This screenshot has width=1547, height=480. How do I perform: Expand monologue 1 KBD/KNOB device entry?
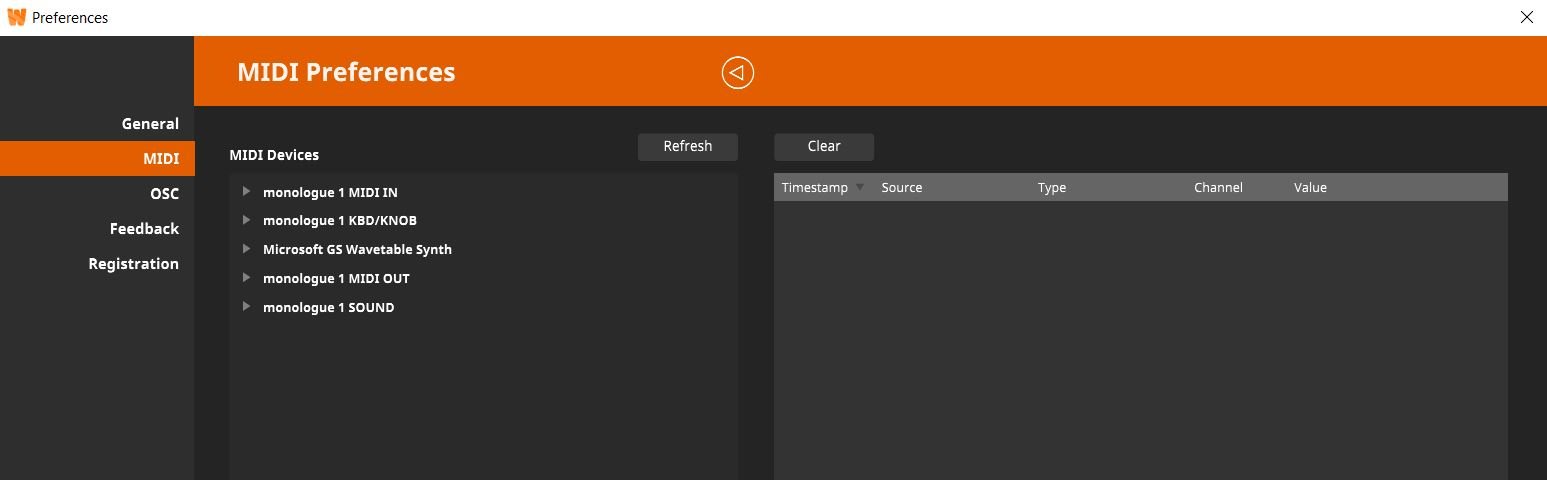(x=246, y=220)
